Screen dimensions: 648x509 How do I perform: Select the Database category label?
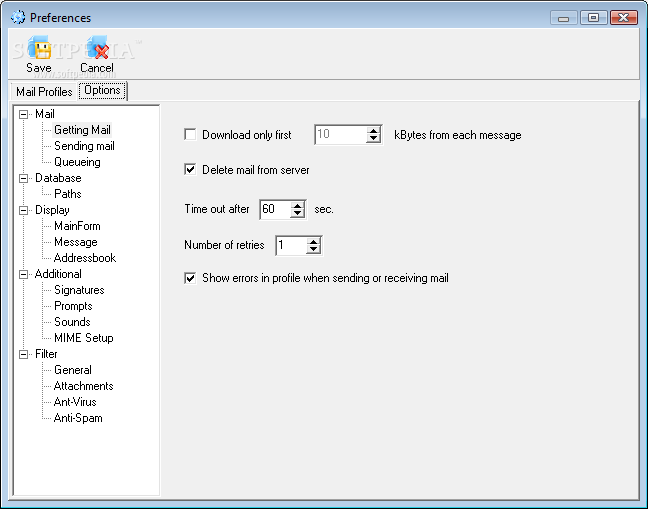coord(58,178)
